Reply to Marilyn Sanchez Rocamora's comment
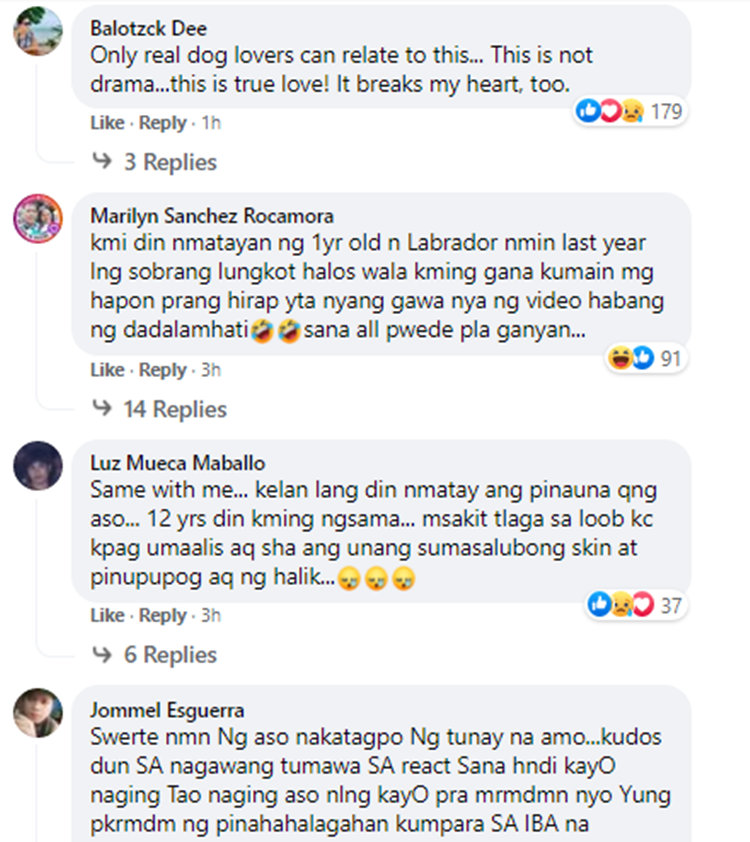 click(163, 370)
